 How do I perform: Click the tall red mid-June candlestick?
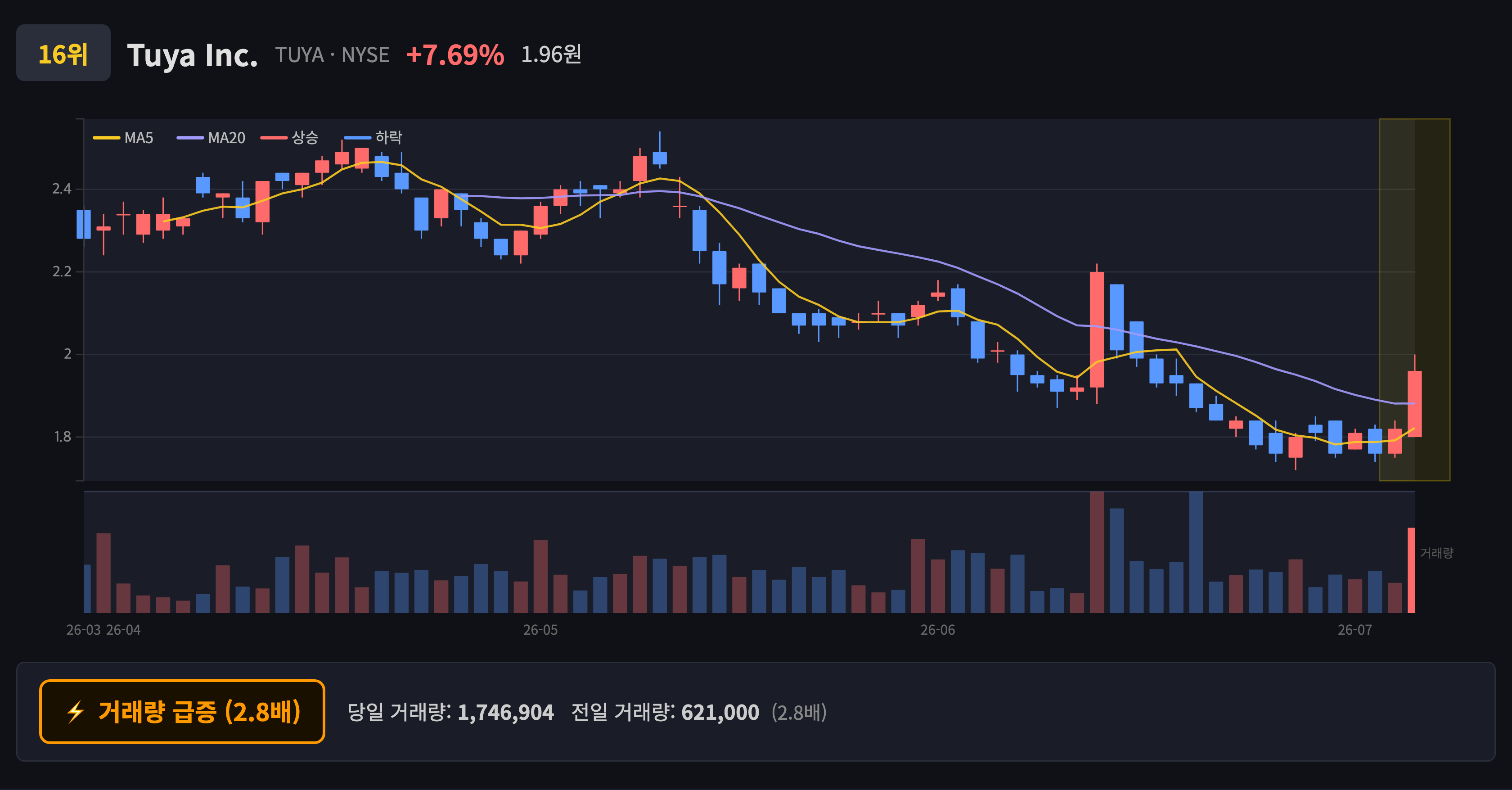click(x=1097, y=329)
